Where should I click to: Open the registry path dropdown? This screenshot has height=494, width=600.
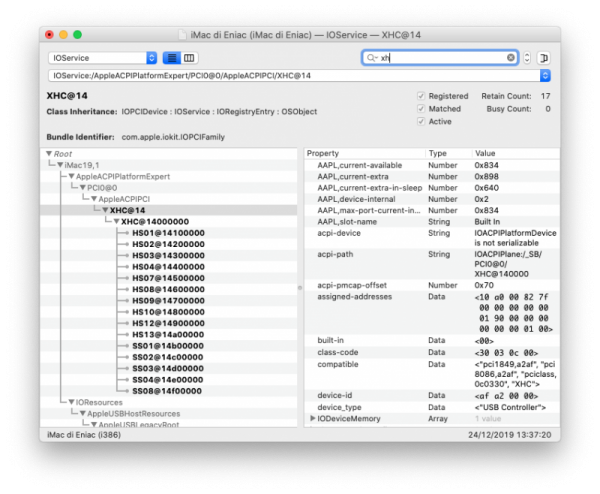click(544, 75)
